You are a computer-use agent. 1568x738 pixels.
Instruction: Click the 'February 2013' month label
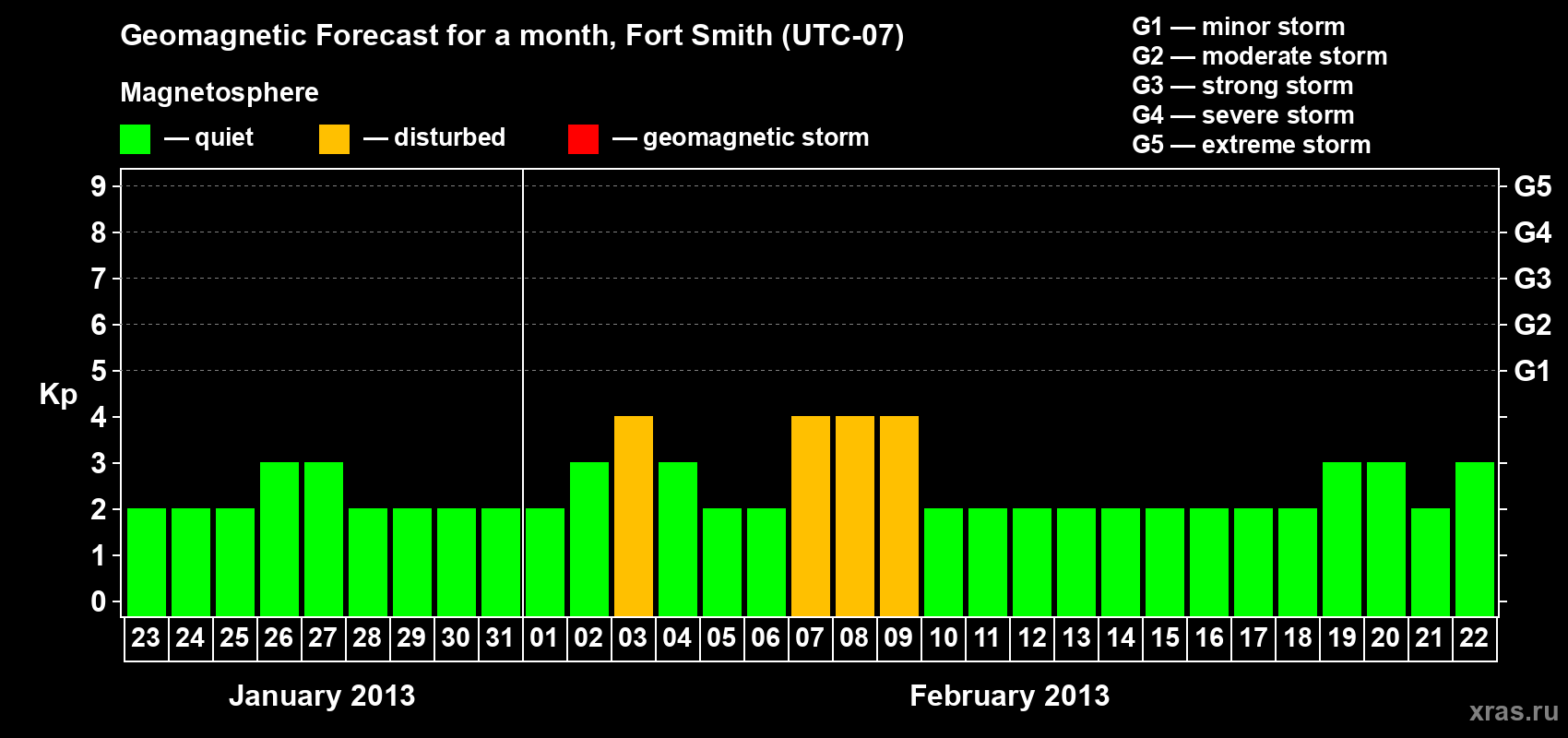(1010, 696)
